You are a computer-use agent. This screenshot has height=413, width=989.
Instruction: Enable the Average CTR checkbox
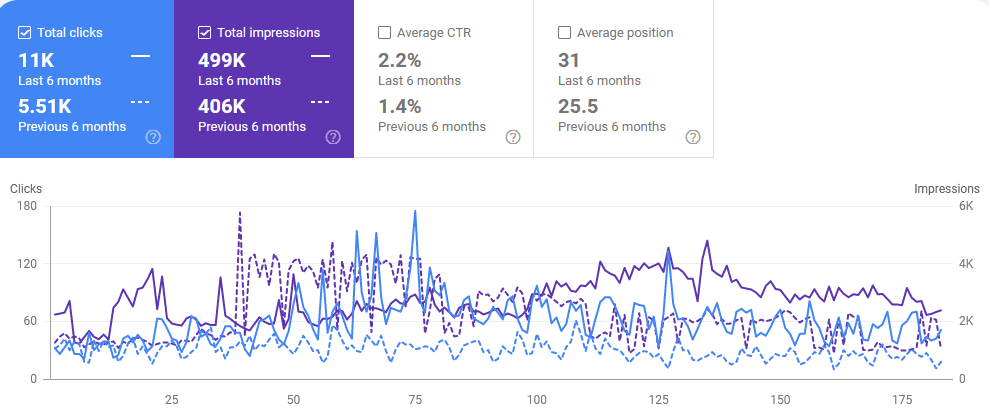click(384, 33)
